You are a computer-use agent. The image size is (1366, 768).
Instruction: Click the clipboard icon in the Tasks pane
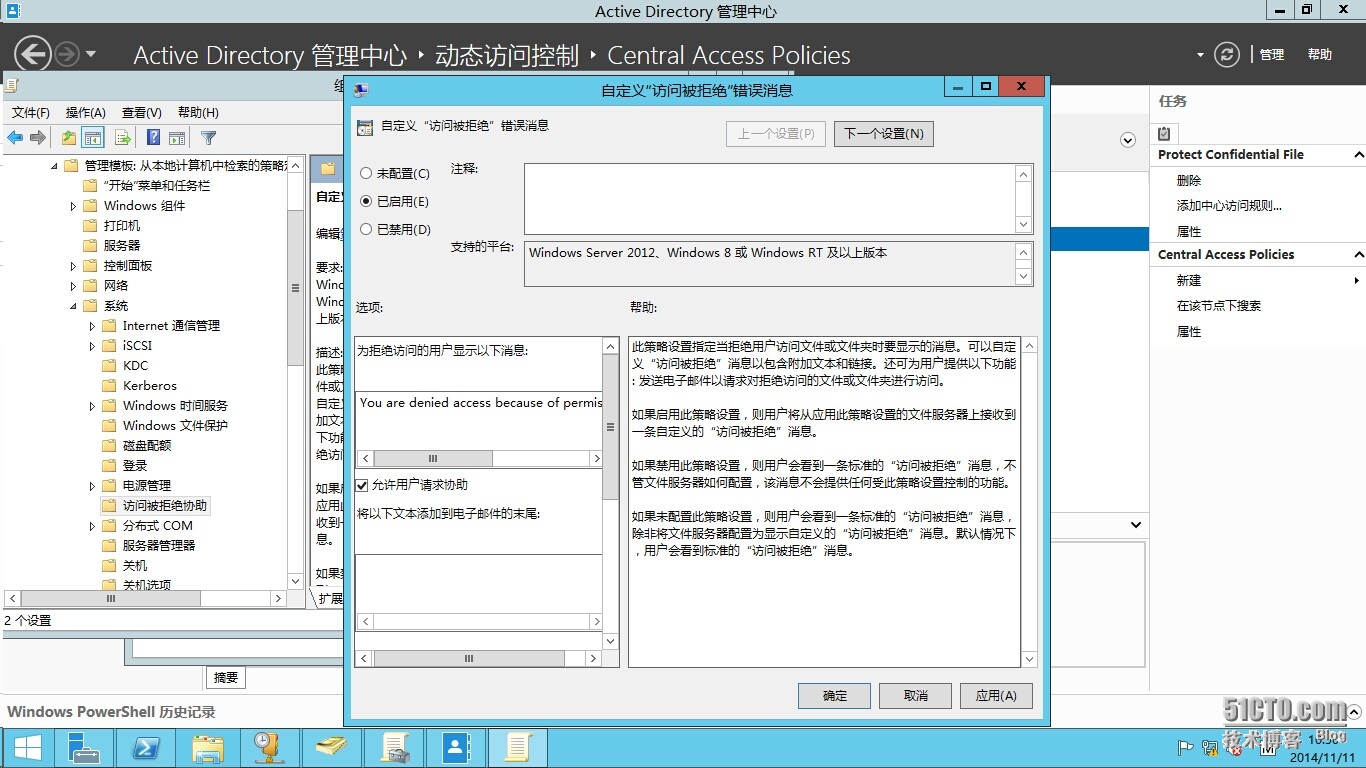click(x=1164, y=133)
